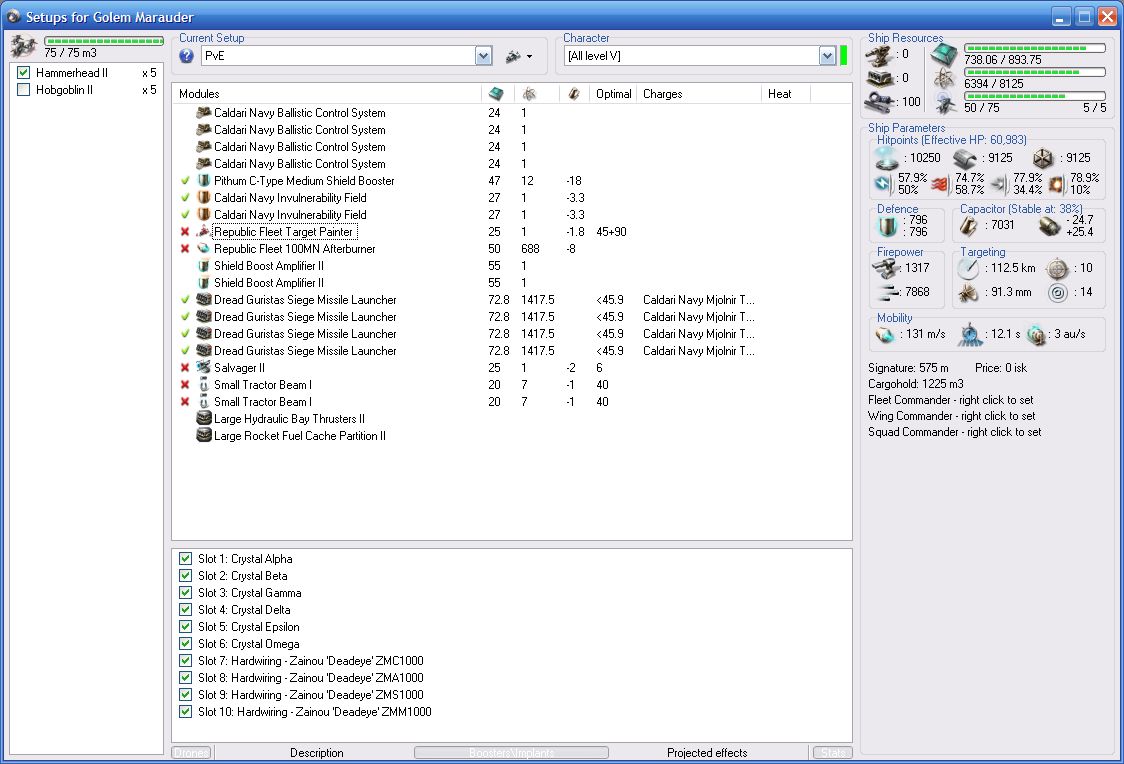
Task: Click the CPU chip icon in Ship Resources
Action: point(944,55)
